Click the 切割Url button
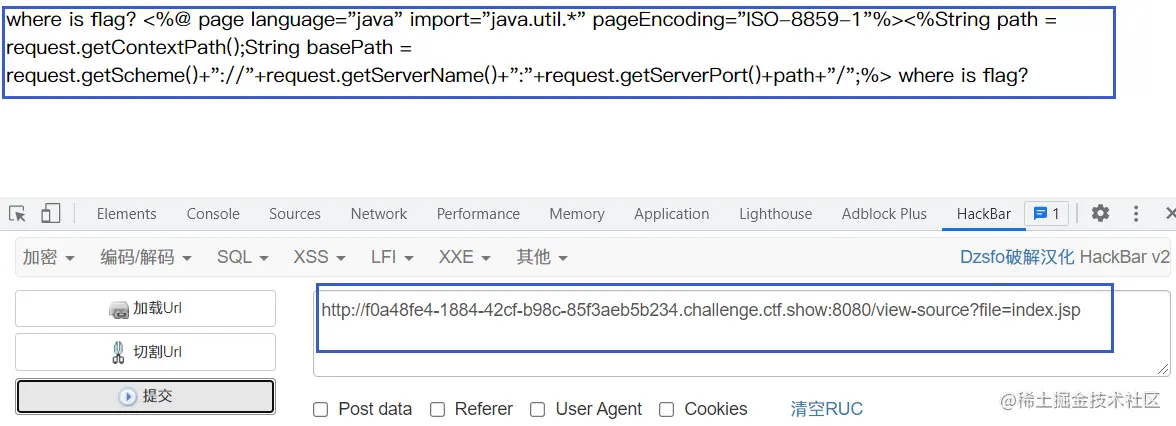 click(x=146, y=352)
